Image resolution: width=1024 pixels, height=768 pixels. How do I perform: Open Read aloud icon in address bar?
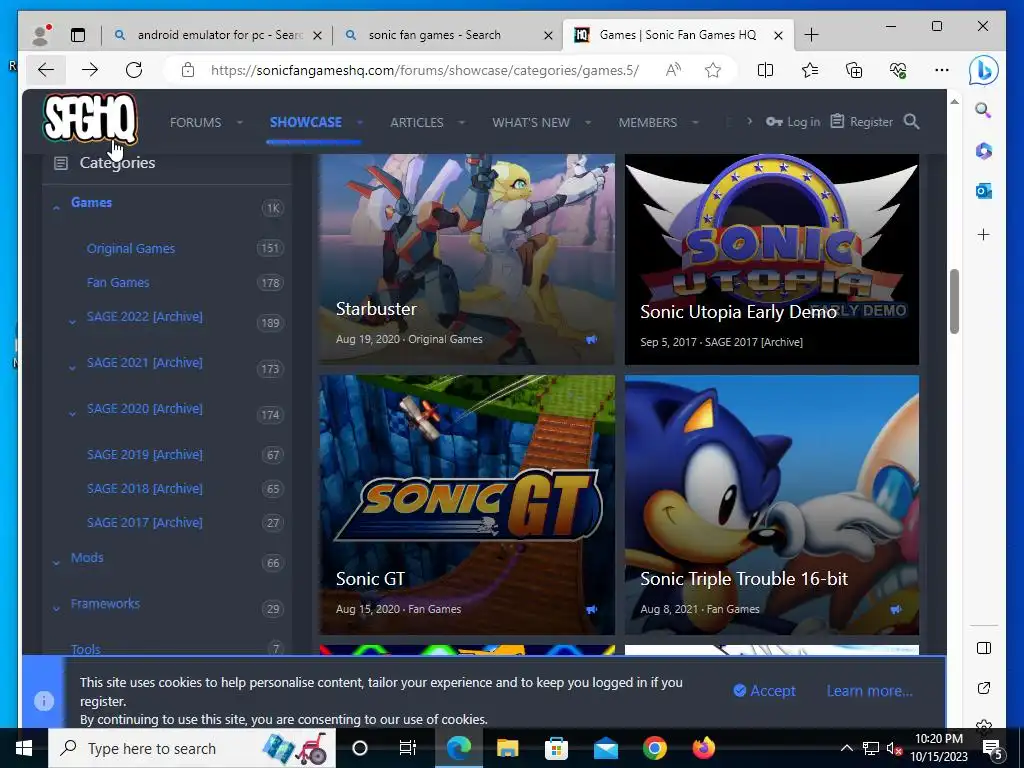click(x=673, y=70)
